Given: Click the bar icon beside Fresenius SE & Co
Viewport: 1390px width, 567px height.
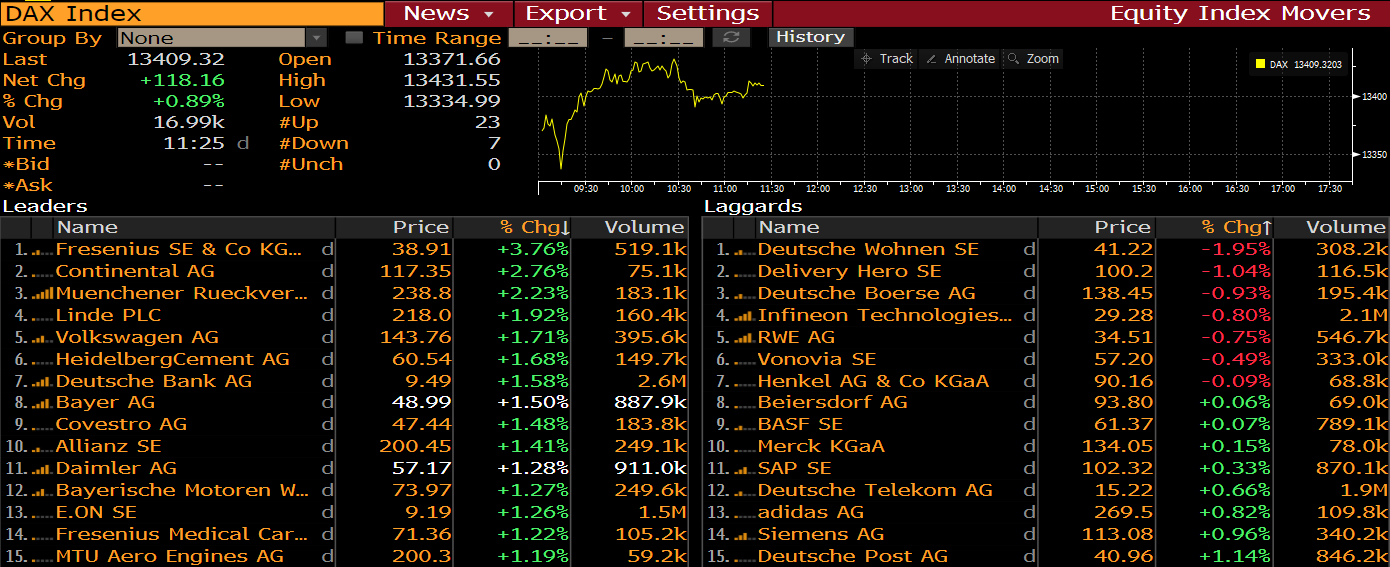Looking at the screenshot, I should click(x=43, y=250).
